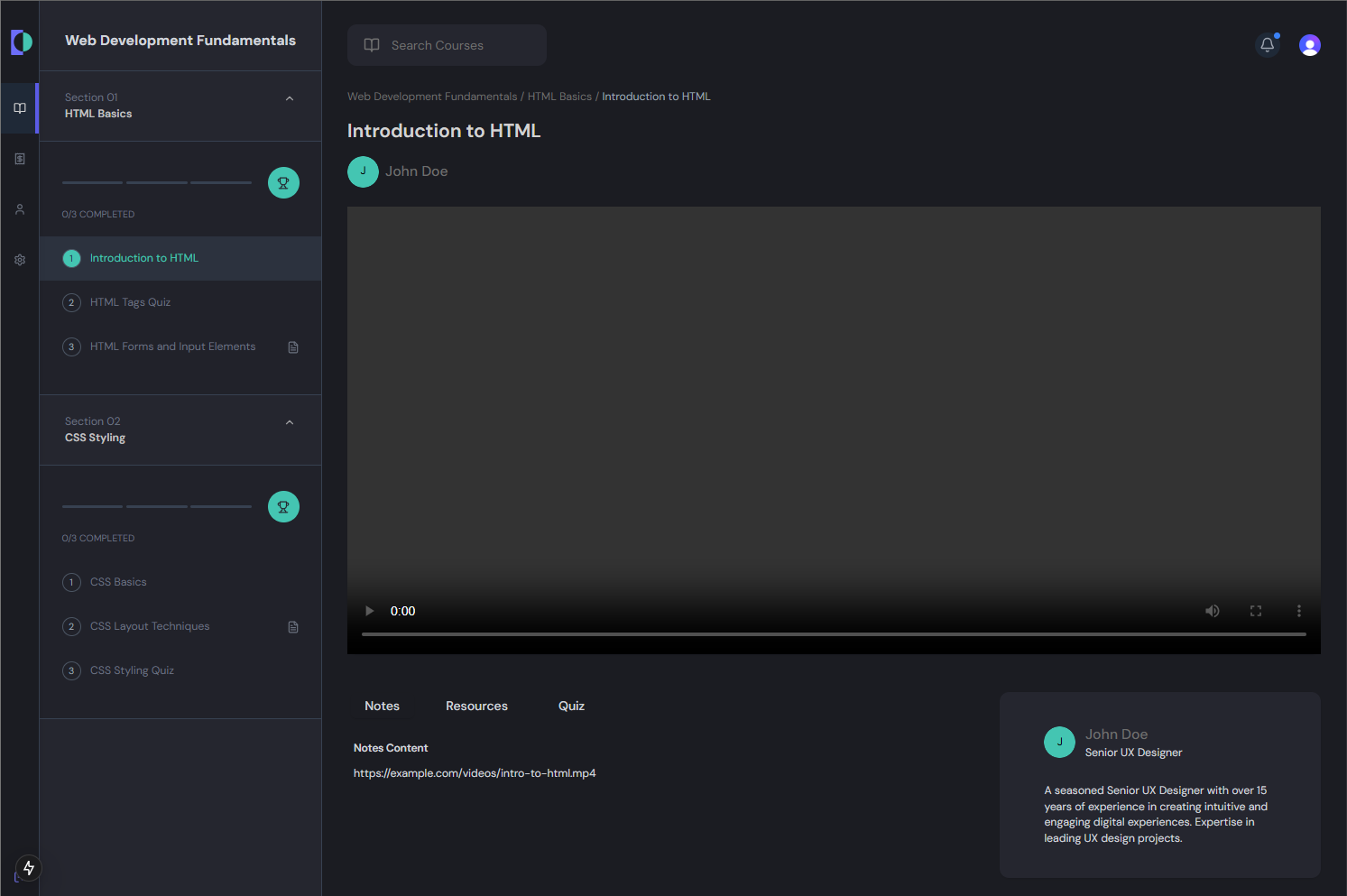Click Web Development Fundamentals course title
This screenshot has width=1347, height=896.
pyautogui.click(x=180, y=41)
